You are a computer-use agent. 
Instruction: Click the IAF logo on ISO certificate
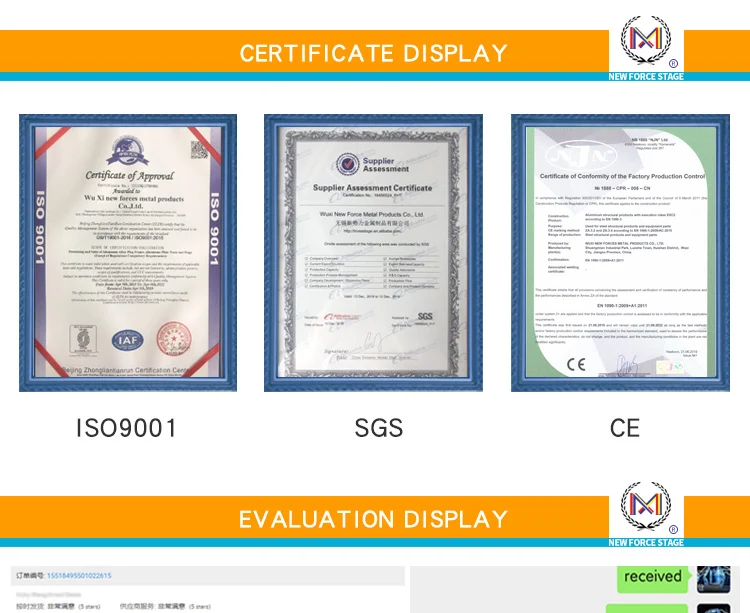[x=128, y=340]
